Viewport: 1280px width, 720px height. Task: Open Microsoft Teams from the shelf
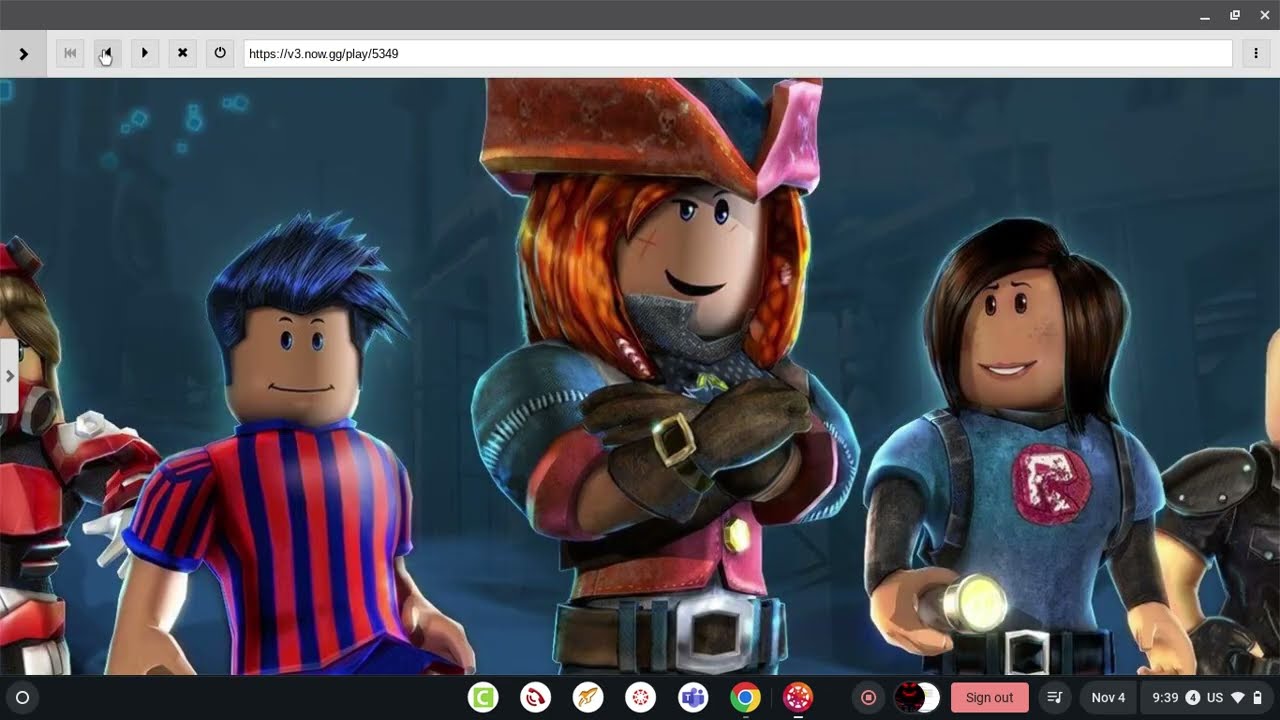click(x=693, y=698)
